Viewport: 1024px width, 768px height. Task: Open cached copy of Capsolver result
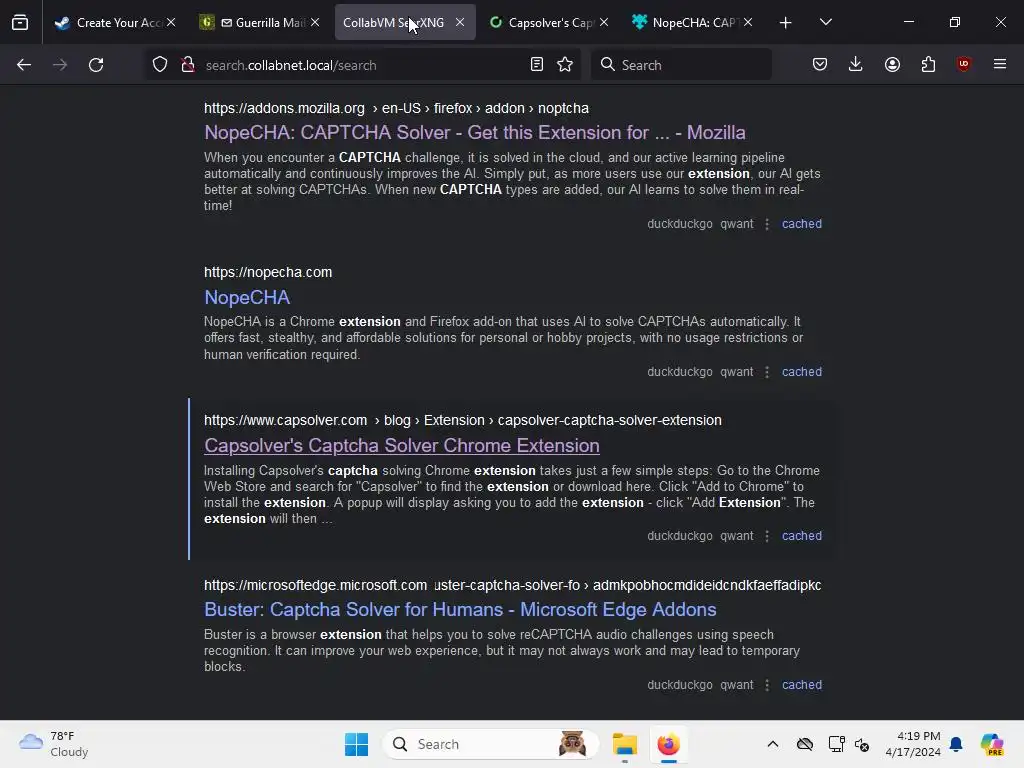(x=802, y=536)
